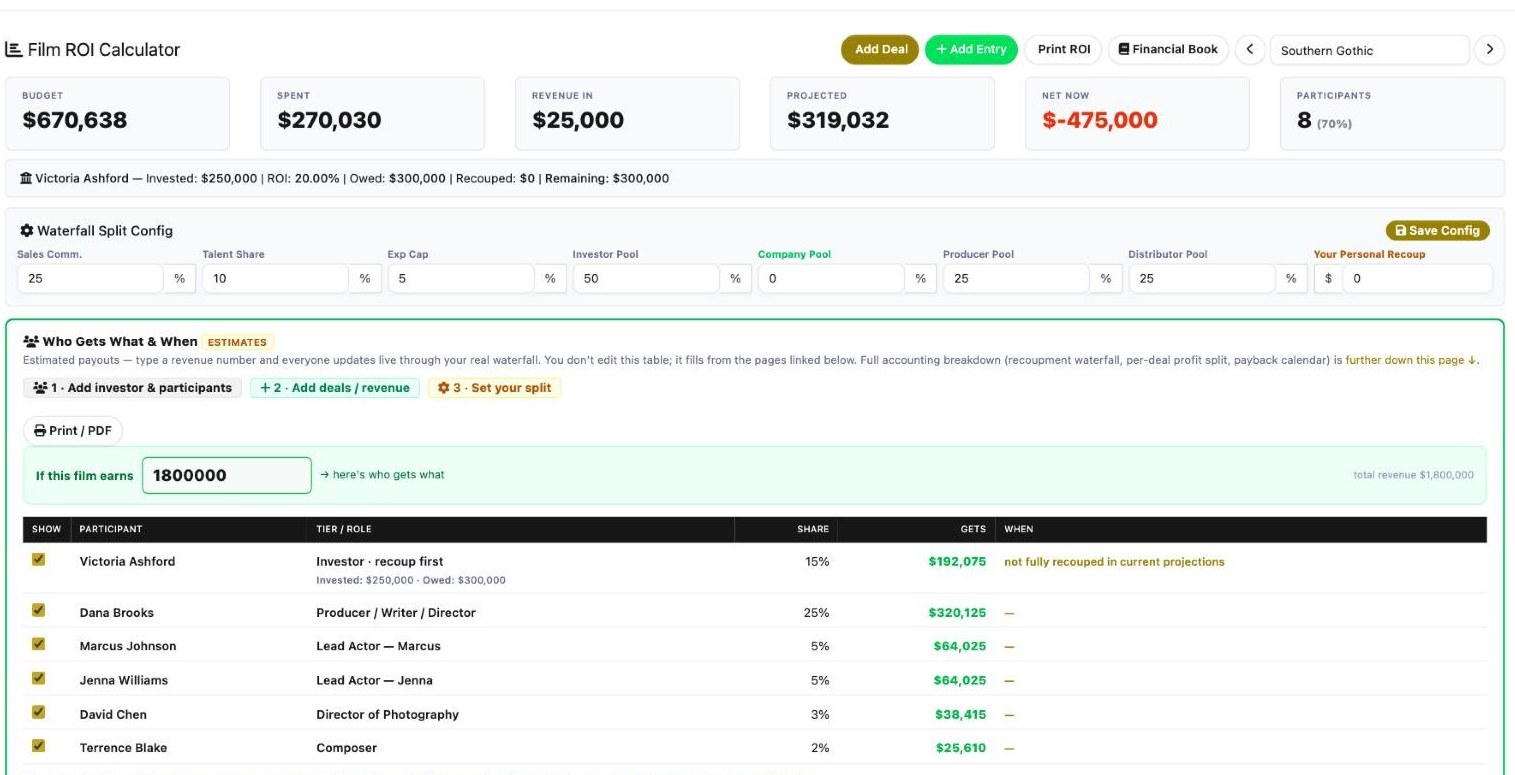Click the Projected $319,032 value
Image resolution: width=1515 pixels, height=775 pixels.
(838, 121)
